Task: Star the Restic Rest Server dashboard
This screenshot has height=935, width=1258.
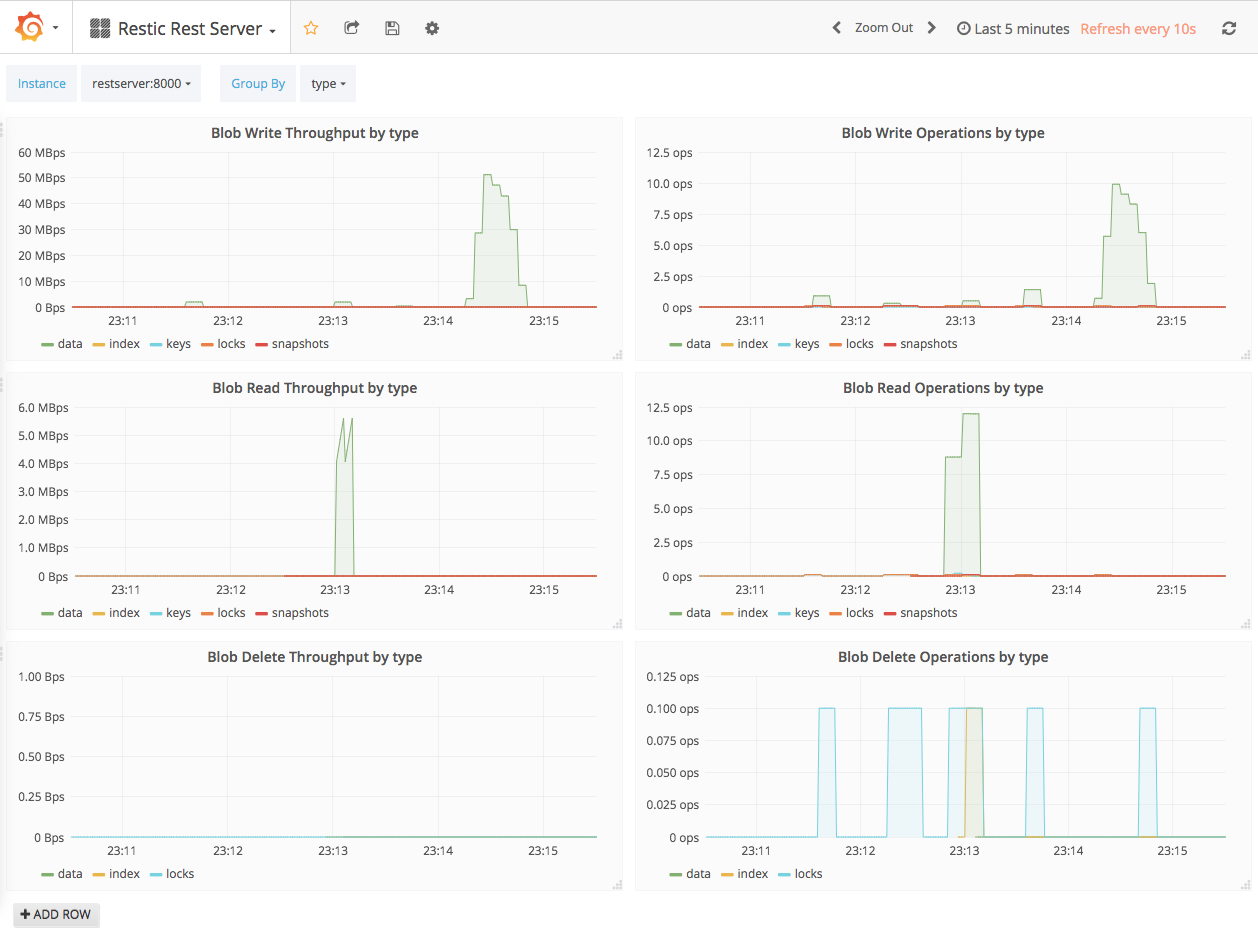Action: click(311, 27)
